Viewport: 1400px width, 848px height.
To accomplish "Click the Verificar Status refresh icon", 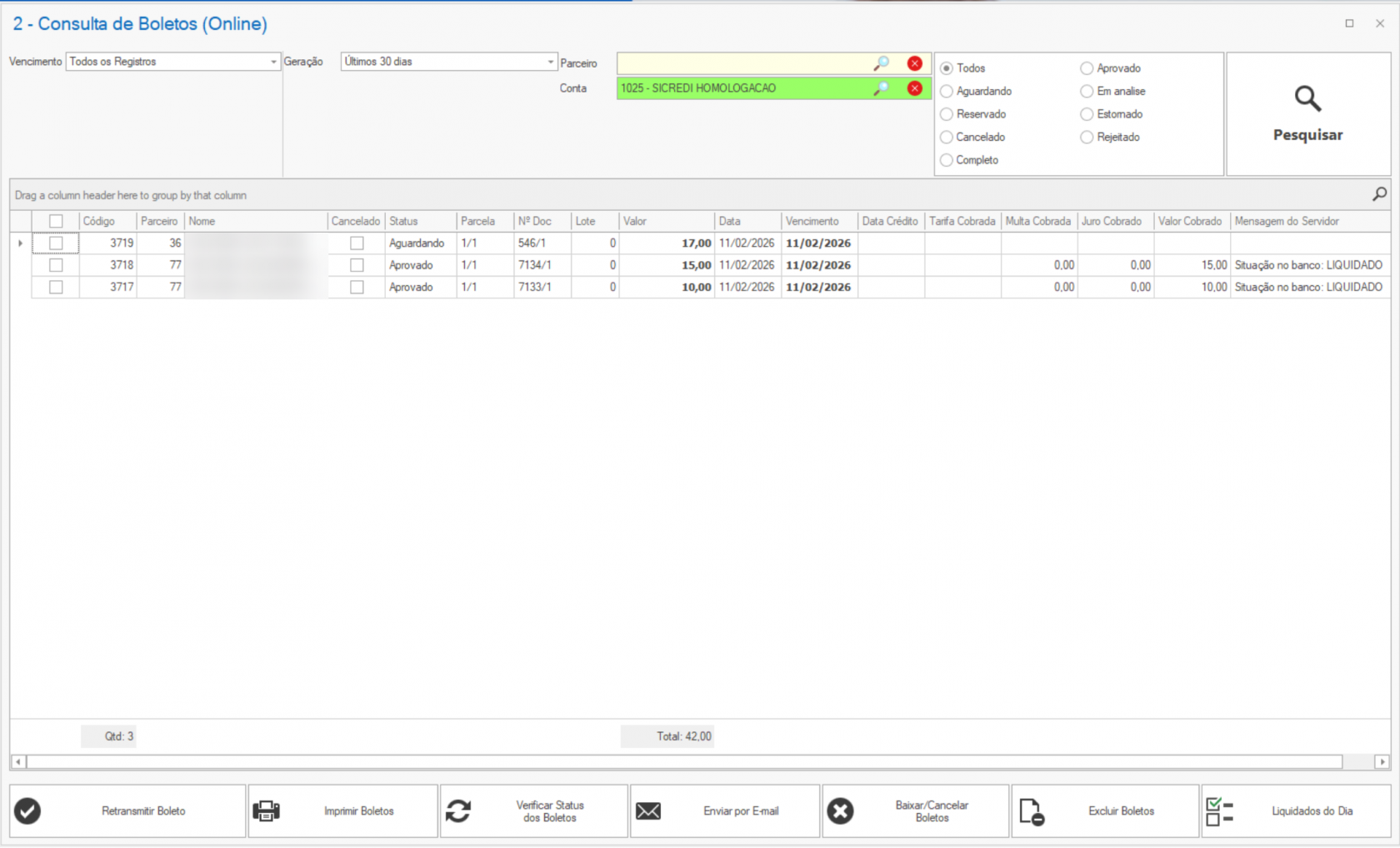I will 458,810.
